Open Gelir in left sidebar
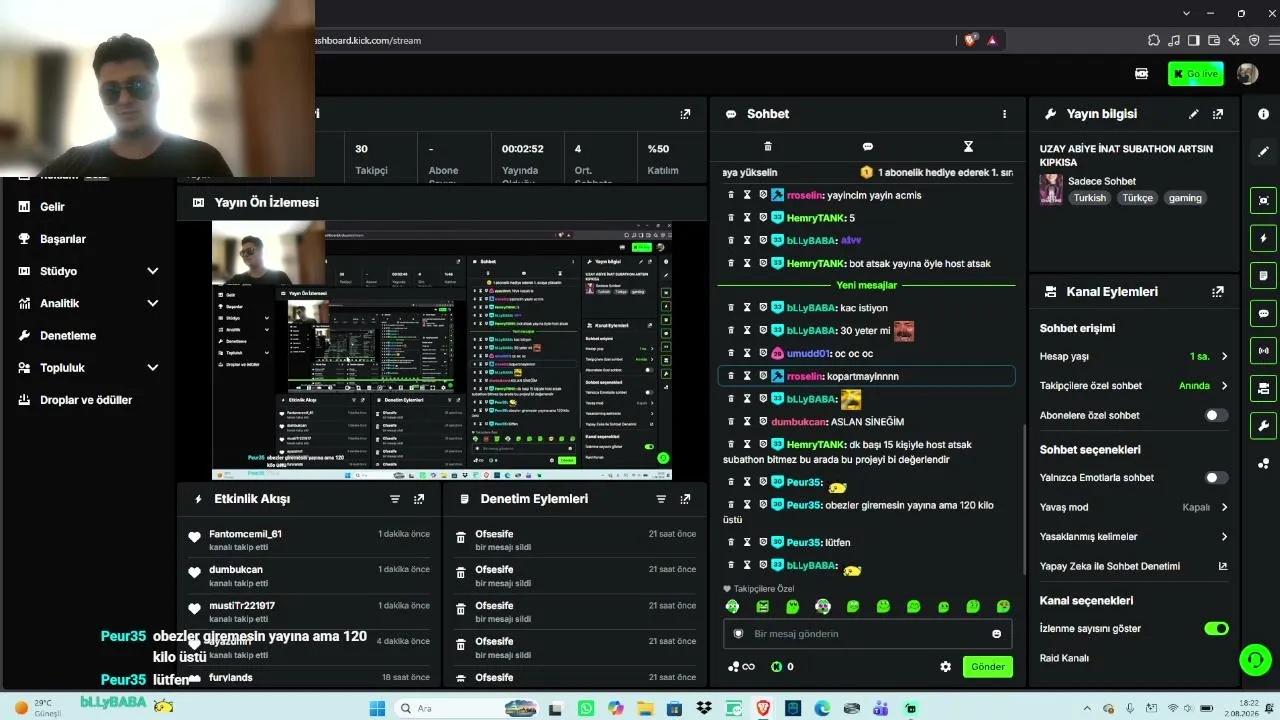 (52, 207)
